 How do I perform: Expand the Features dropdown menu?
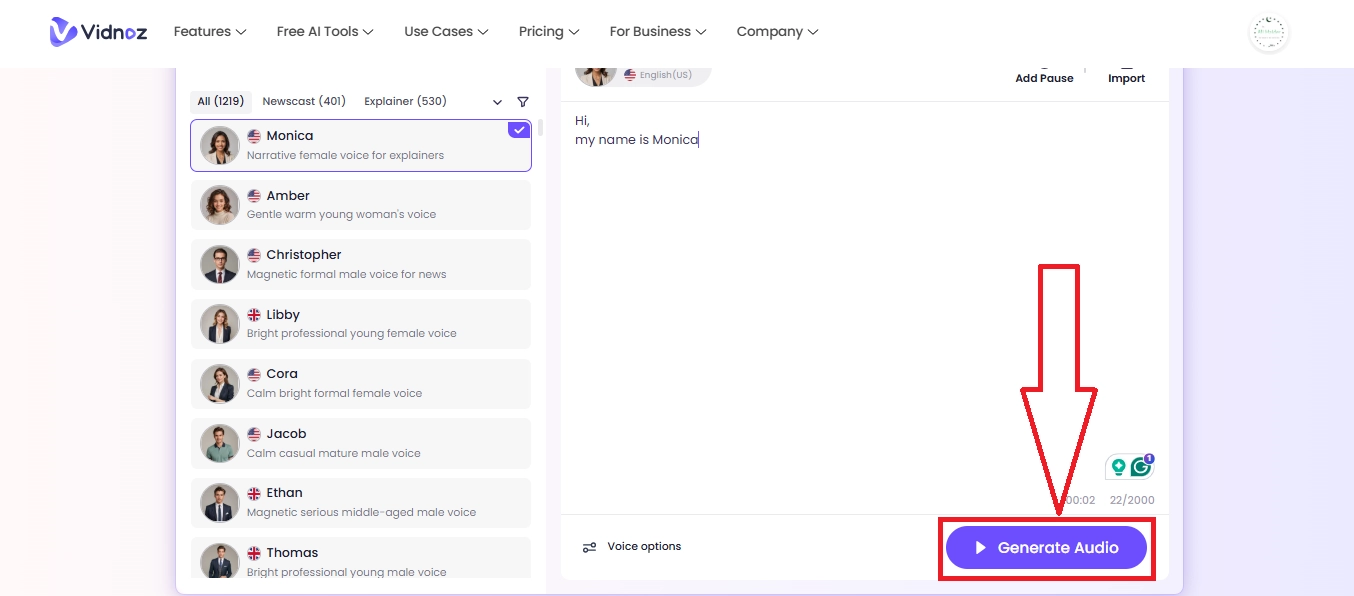pos(209,32)
